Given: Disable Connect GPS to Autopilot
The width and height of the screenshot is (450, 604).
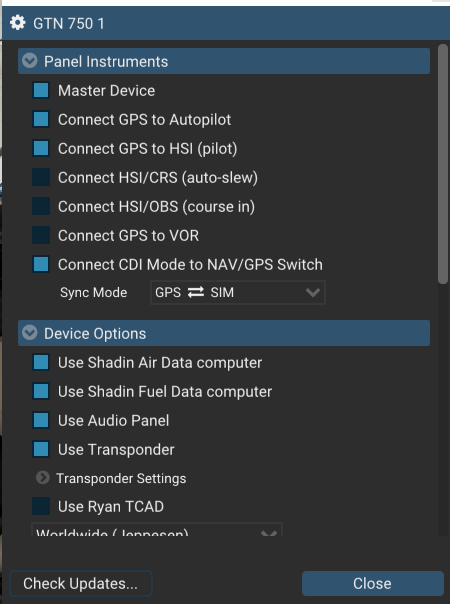Looking at the screenshot, I should point(41,119).
